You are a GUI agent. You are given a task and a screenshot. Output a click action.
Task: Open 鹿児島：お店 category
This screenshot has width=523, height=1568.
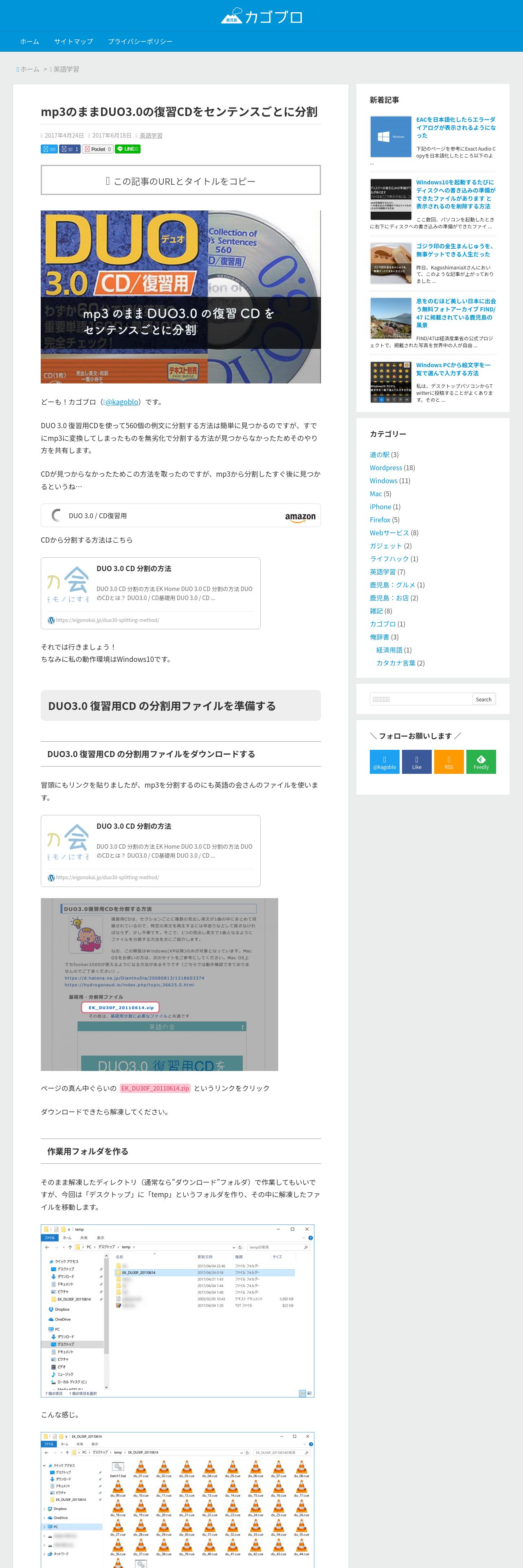(x=389, y=598)
